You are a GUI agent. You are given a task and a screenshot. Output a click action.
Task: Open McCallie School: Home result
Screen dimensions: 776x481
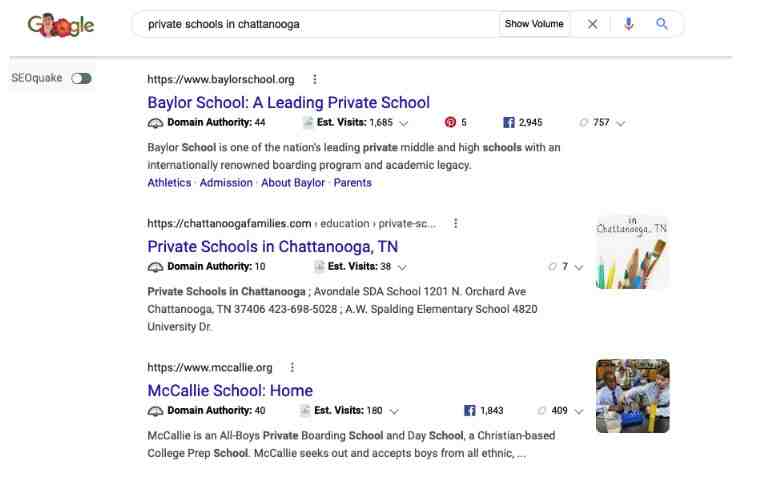tap(230, 390)
